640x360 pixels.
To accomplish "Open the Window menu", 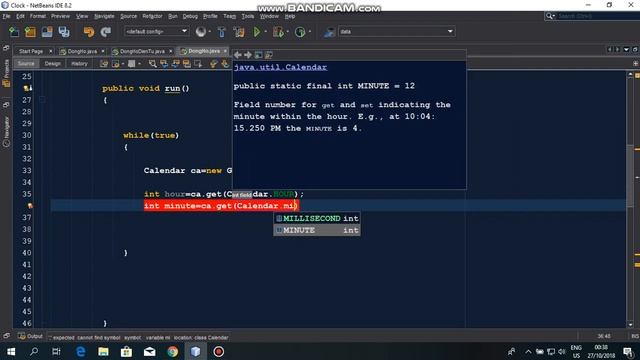I will [x=269, y=16].
